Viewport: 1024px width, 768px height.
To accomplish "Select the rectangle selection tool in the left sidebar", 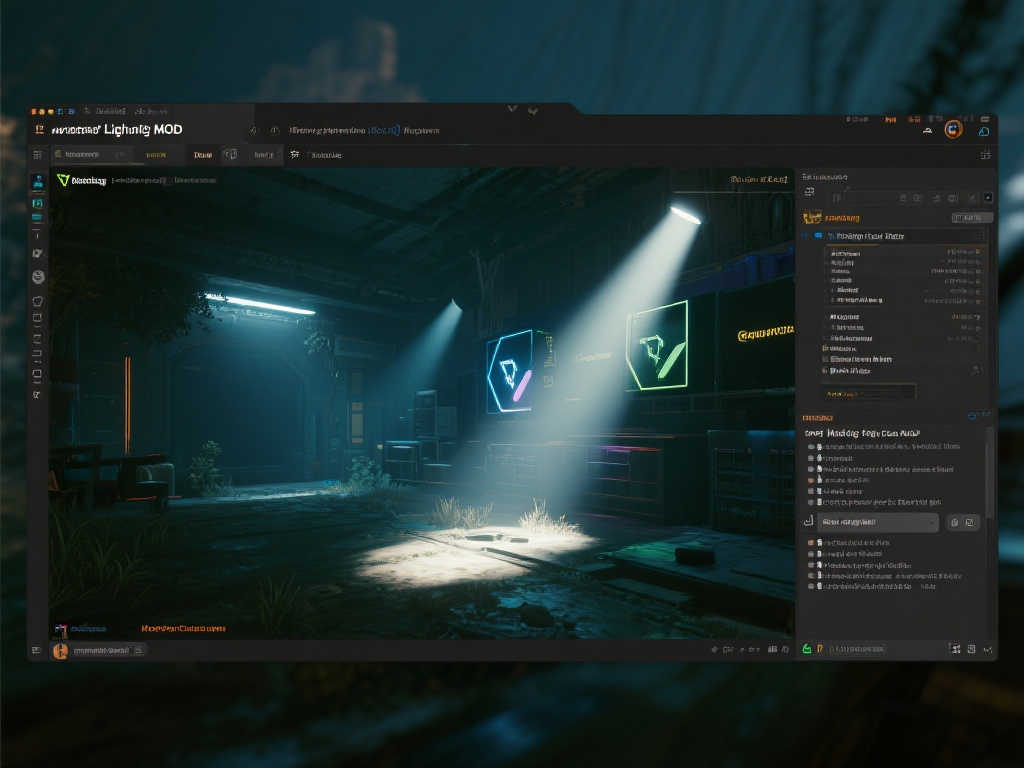I will tap(38, 318).
